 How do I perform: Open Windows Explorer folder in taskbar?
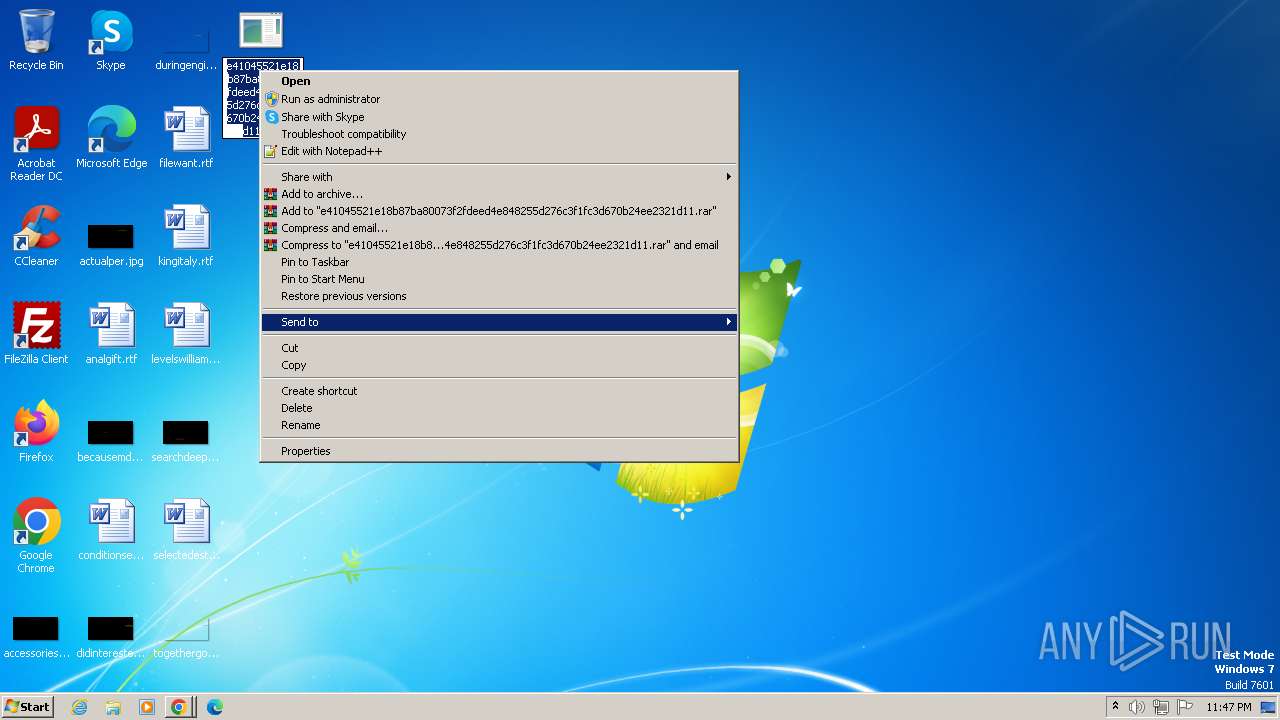pos(113,707)
